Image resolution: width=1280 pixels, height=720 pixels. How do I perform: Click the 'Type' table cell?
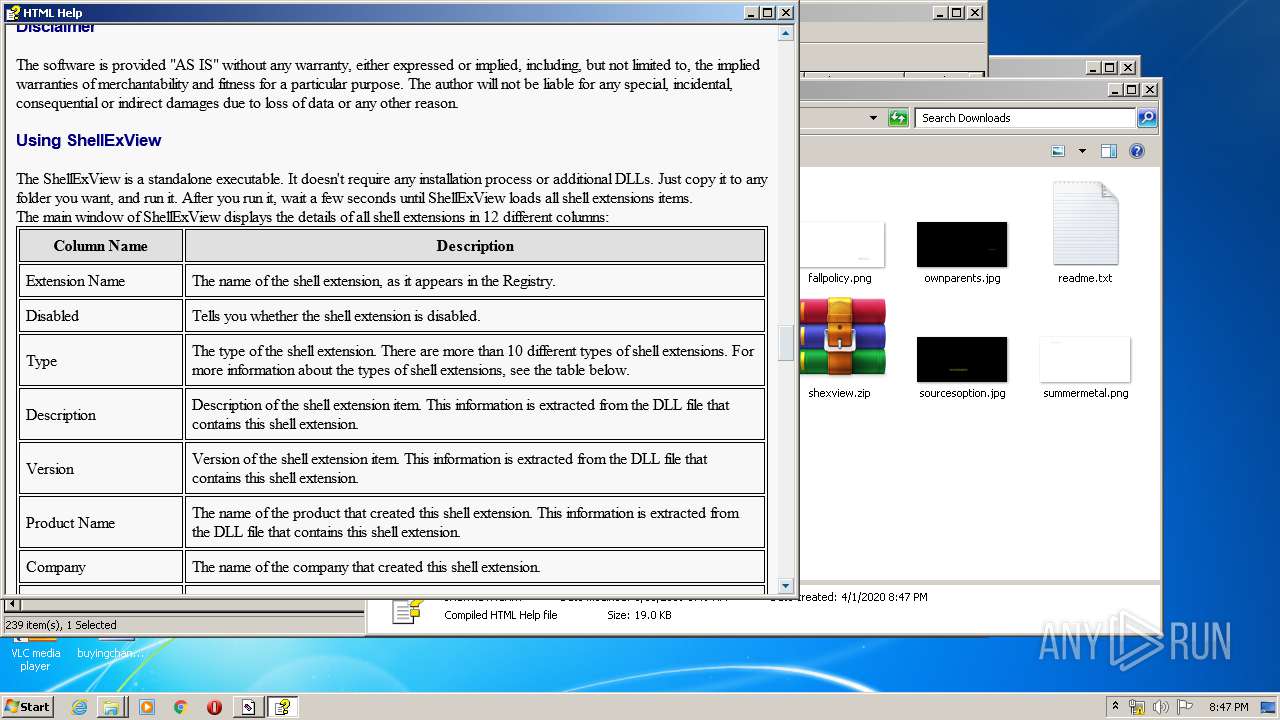100,361
